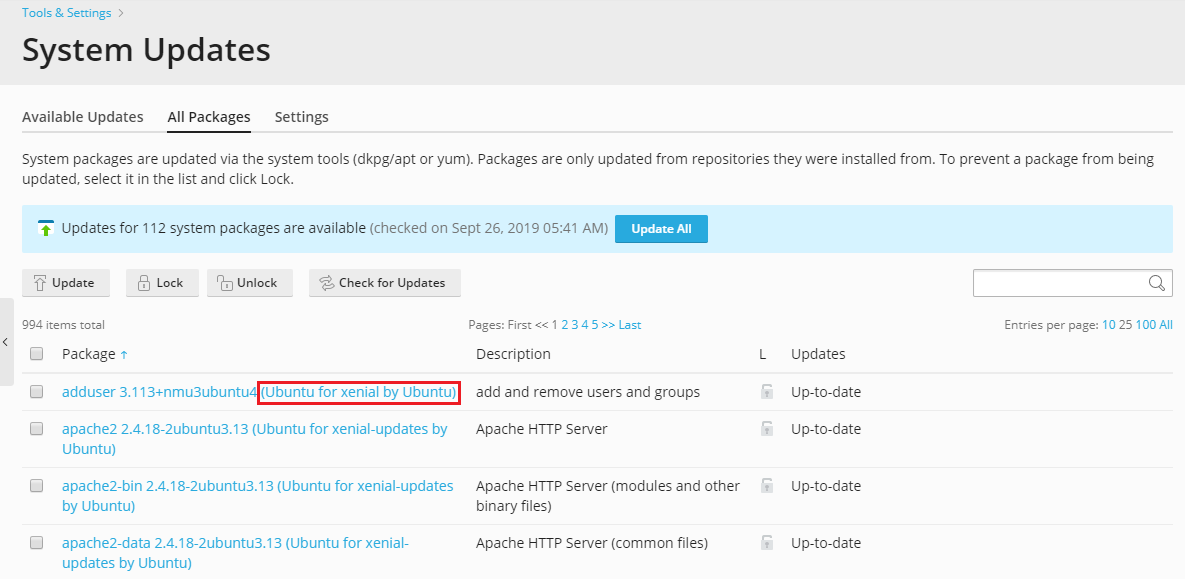Sort by Package column arrow
This screenshot has width=1185, height=579.
point(124,354)
